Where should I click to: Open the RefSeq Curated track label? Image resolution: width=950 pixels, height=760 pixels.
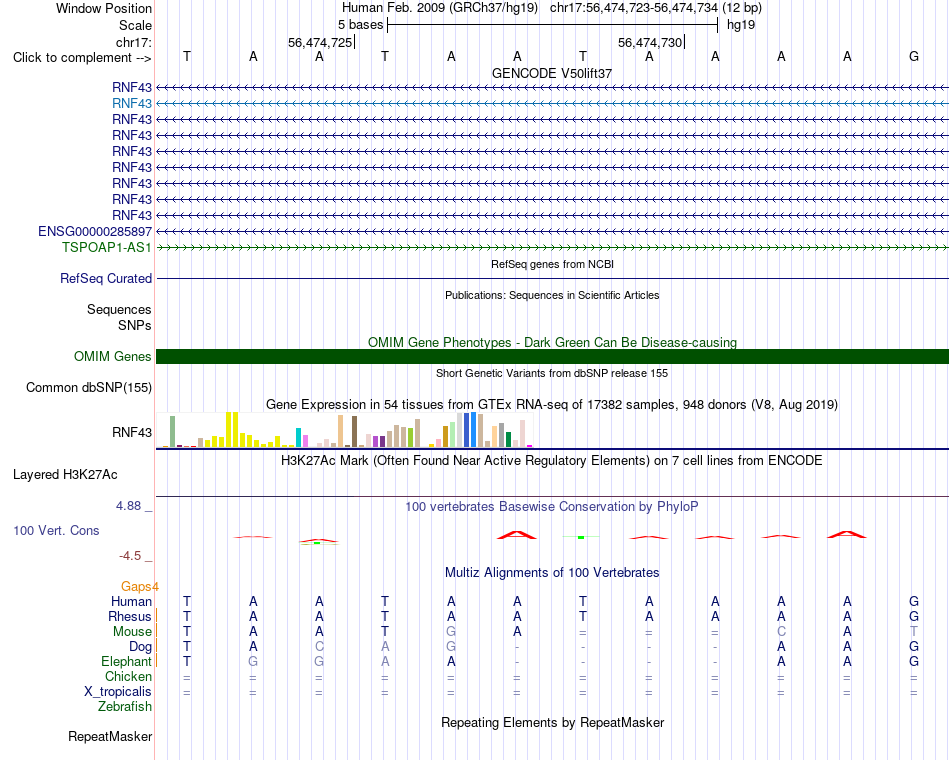pyautogui.click(x=105, y=278)
